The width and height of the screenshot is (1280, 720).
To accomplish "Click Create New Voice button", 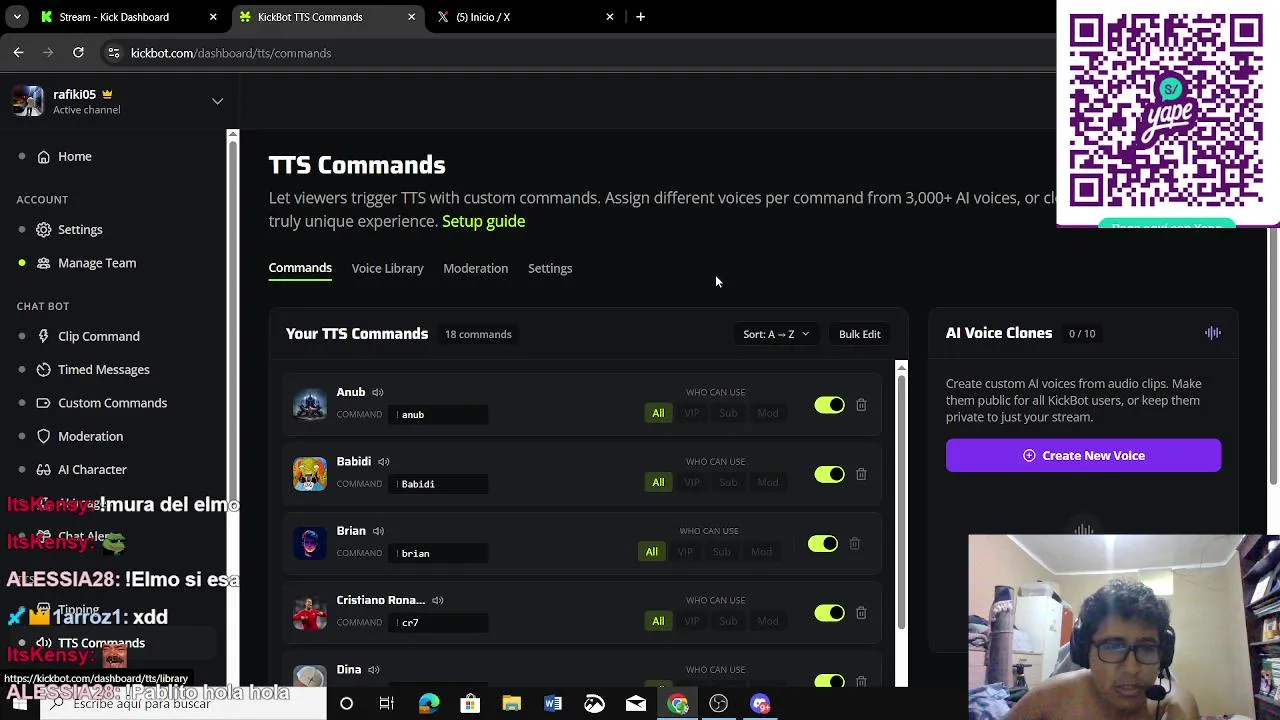I will tap(1083, 456).
